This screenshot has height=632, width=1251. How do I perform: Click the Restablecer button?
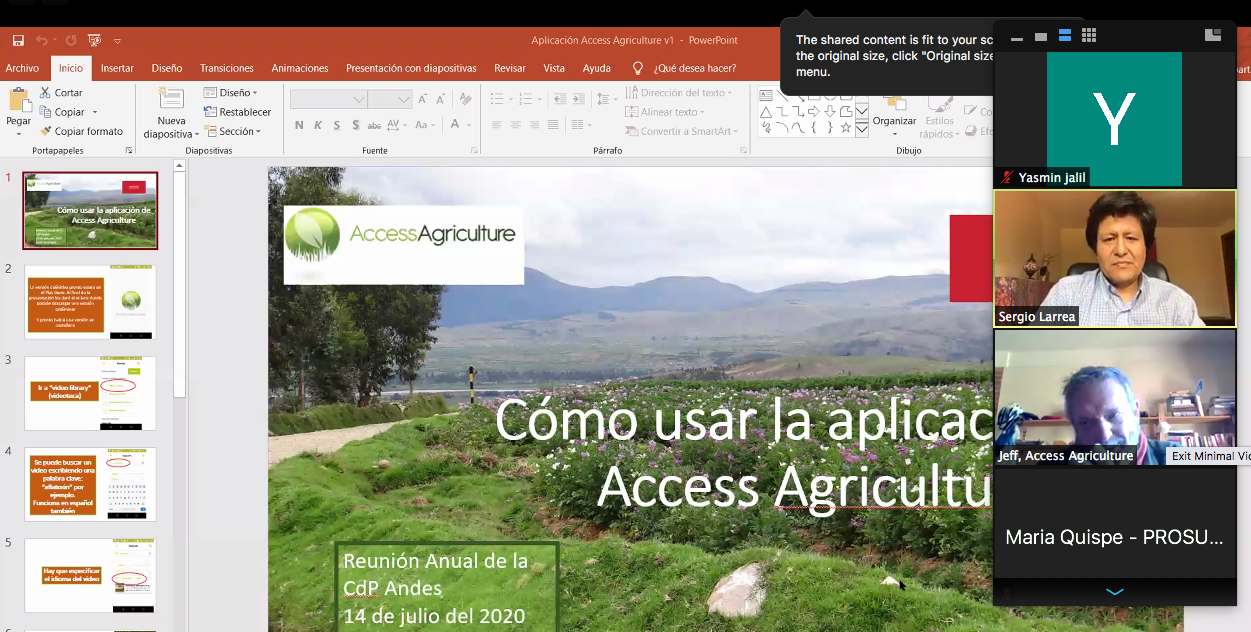point(238,112)
